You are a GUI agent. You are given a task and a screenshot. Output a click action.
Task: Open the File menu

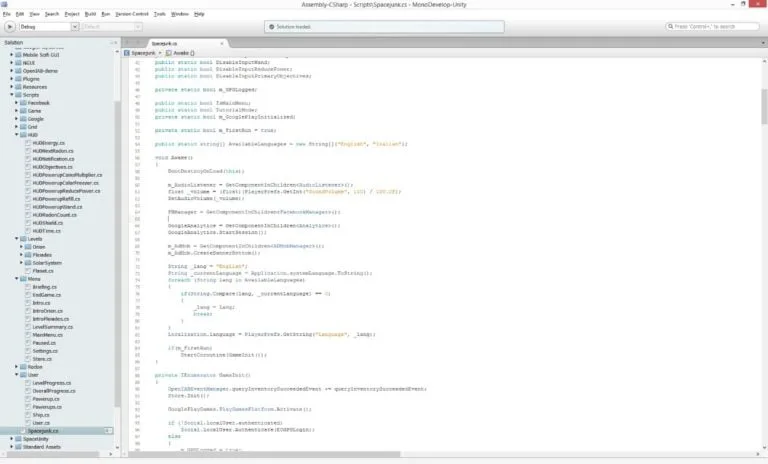pos(6,14)
